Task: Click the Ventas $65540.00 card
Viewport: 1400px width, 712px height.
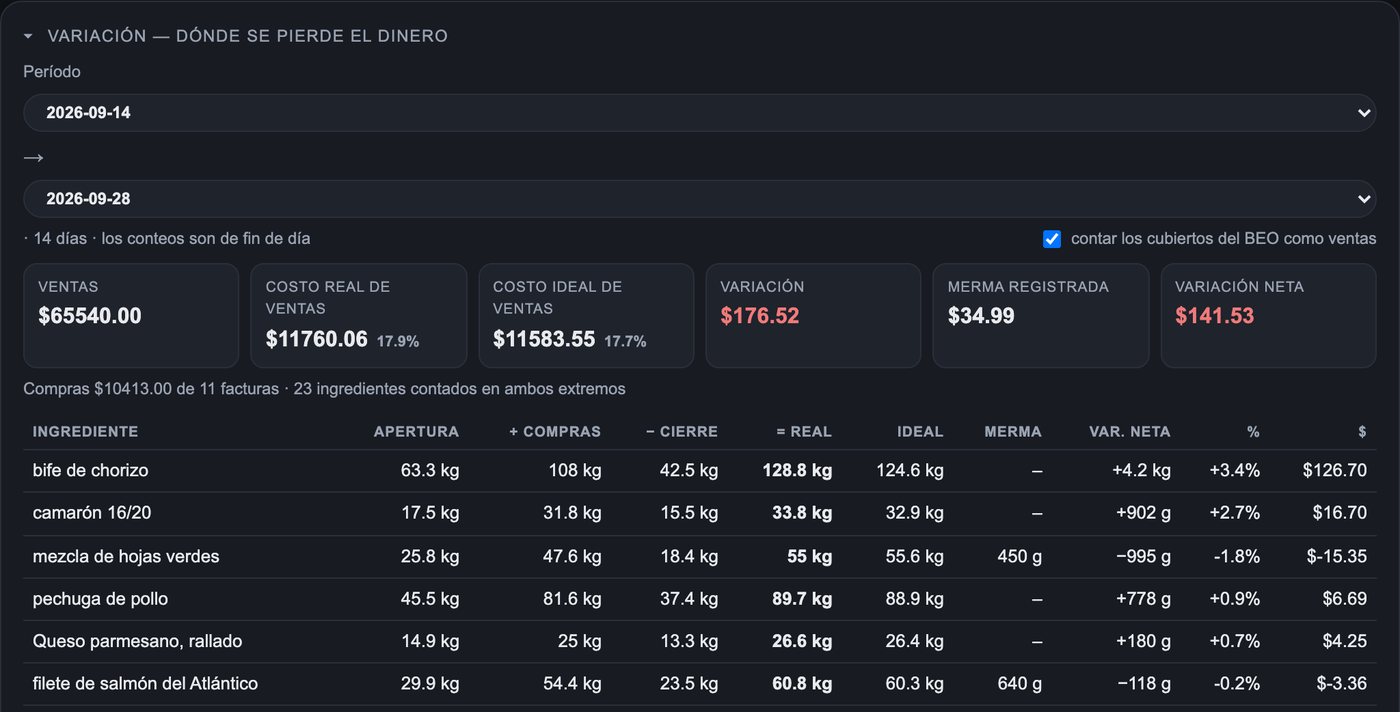Action: coord(131,316)
